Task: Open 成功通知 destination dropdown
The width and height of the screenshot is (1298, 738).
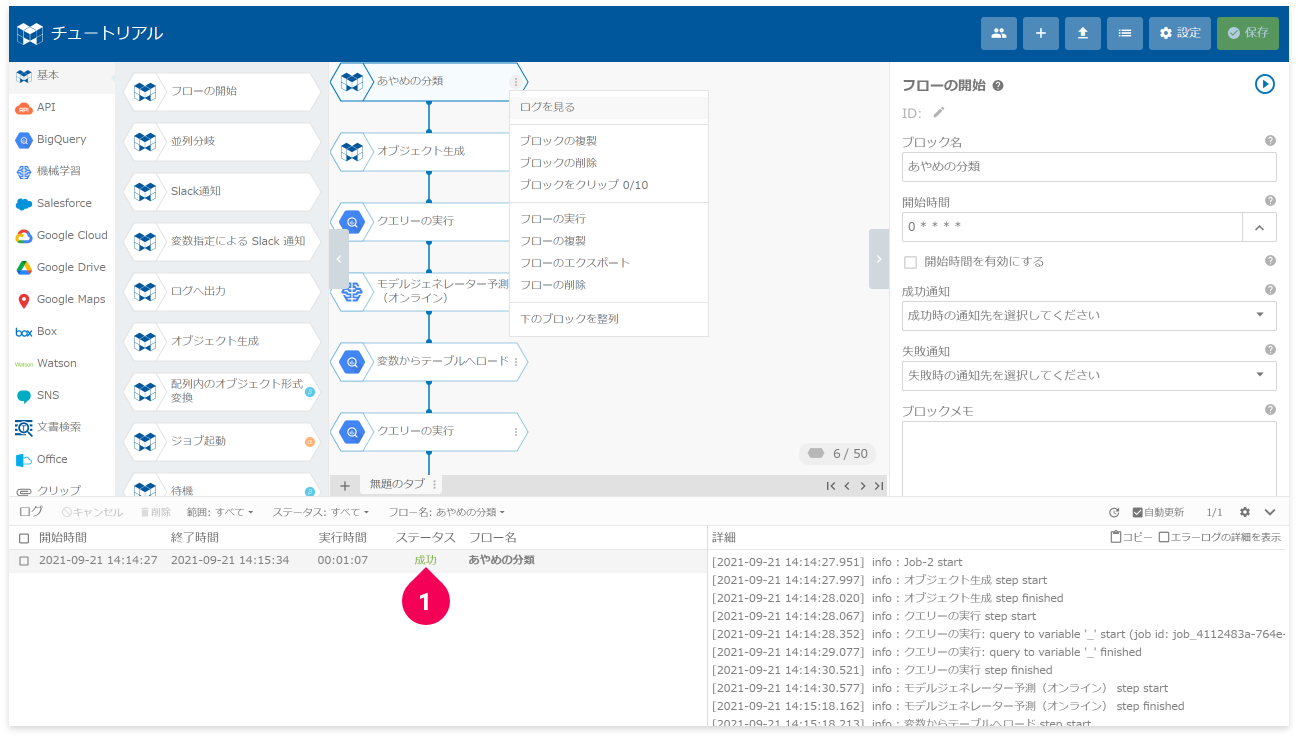Action: coord(1089,315)
